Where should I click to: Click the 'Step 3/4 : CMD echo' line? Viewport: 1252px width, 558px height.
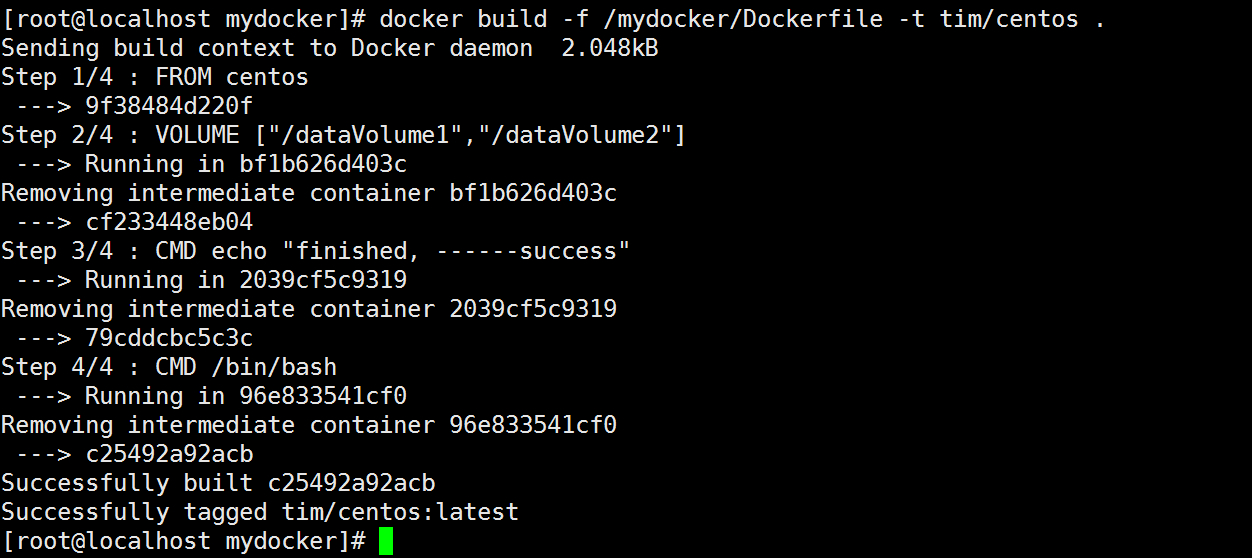click(315, 251)
